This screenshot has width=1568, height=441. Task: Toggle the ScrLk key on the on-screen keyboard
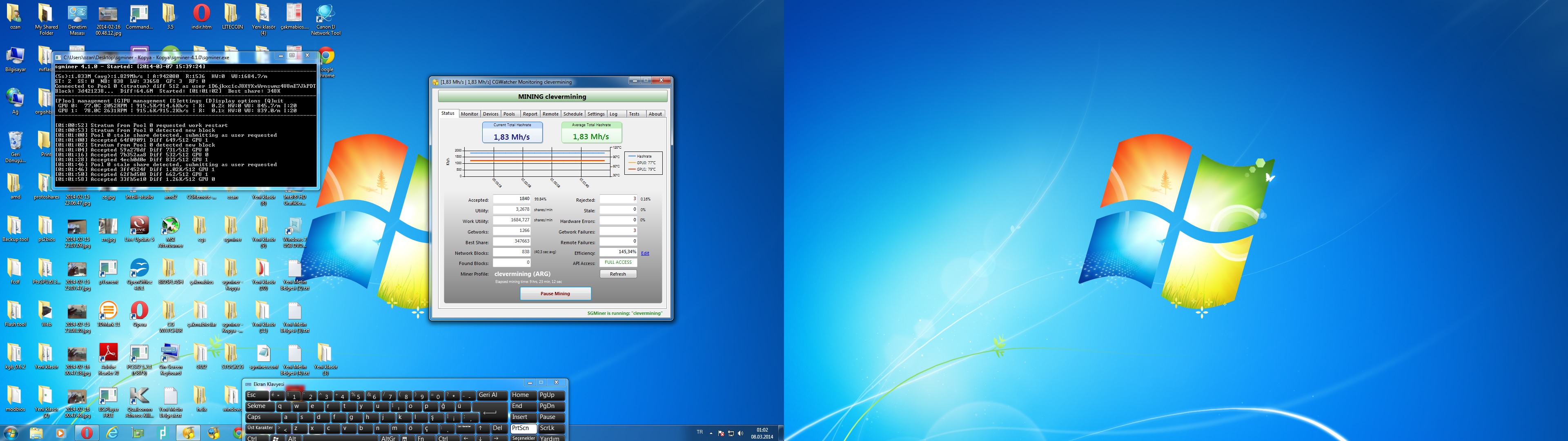pos(552,428)
